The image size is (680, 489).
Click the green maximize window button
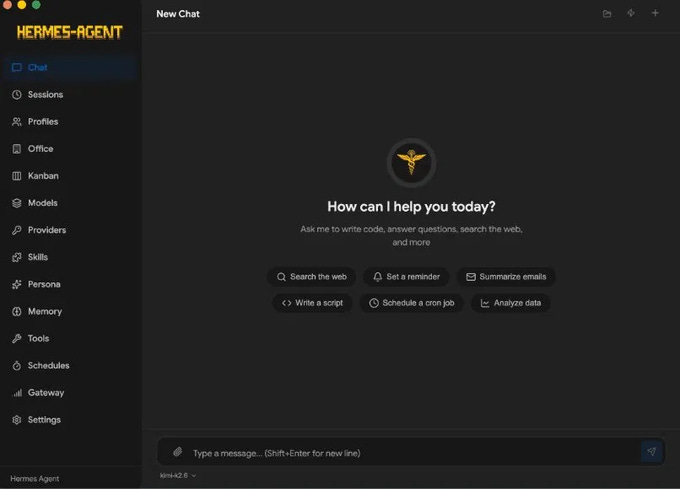coord(36,4)
